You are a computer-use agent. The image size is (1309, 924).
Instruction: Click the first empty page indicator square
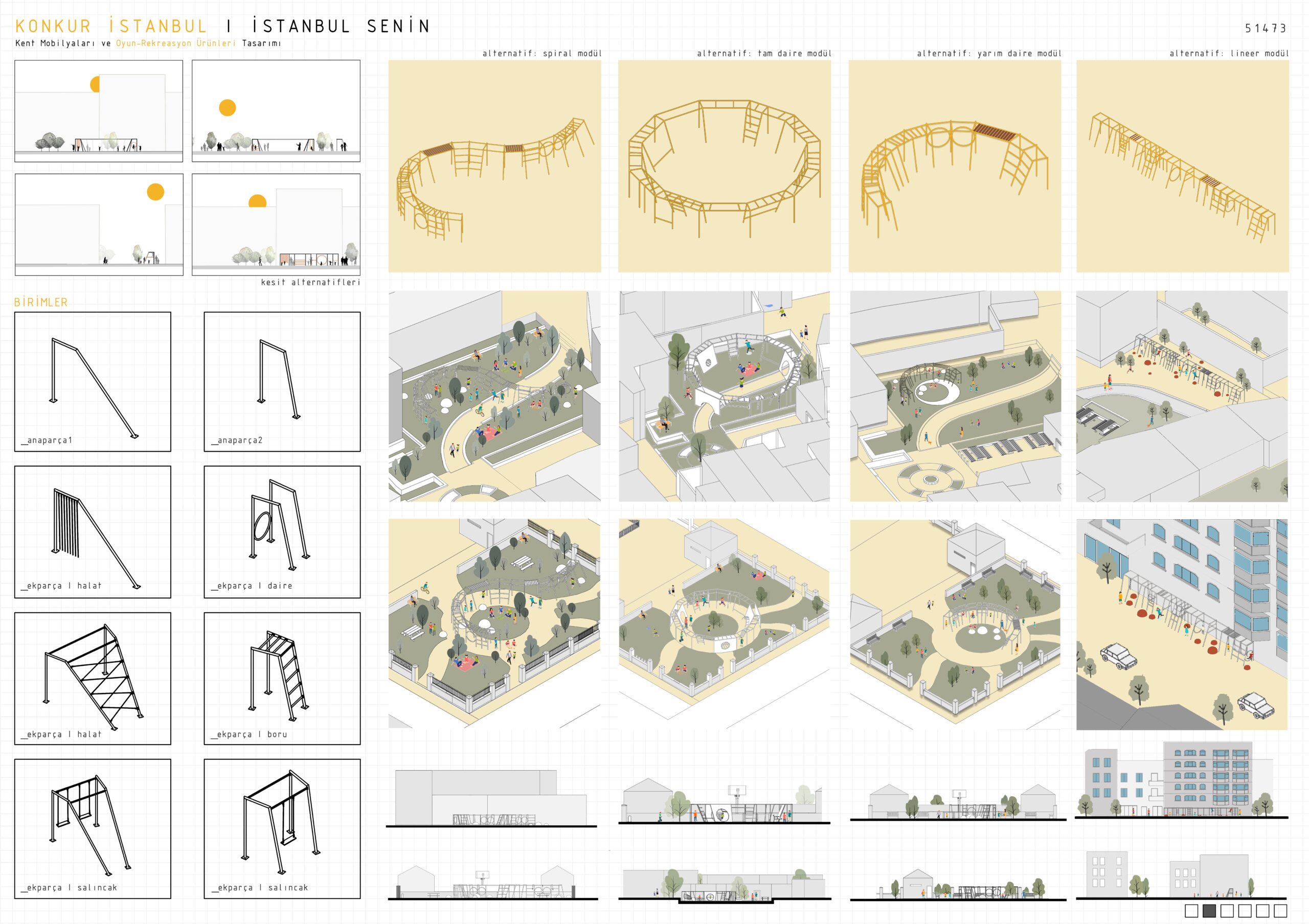[x=1191, y=910]
